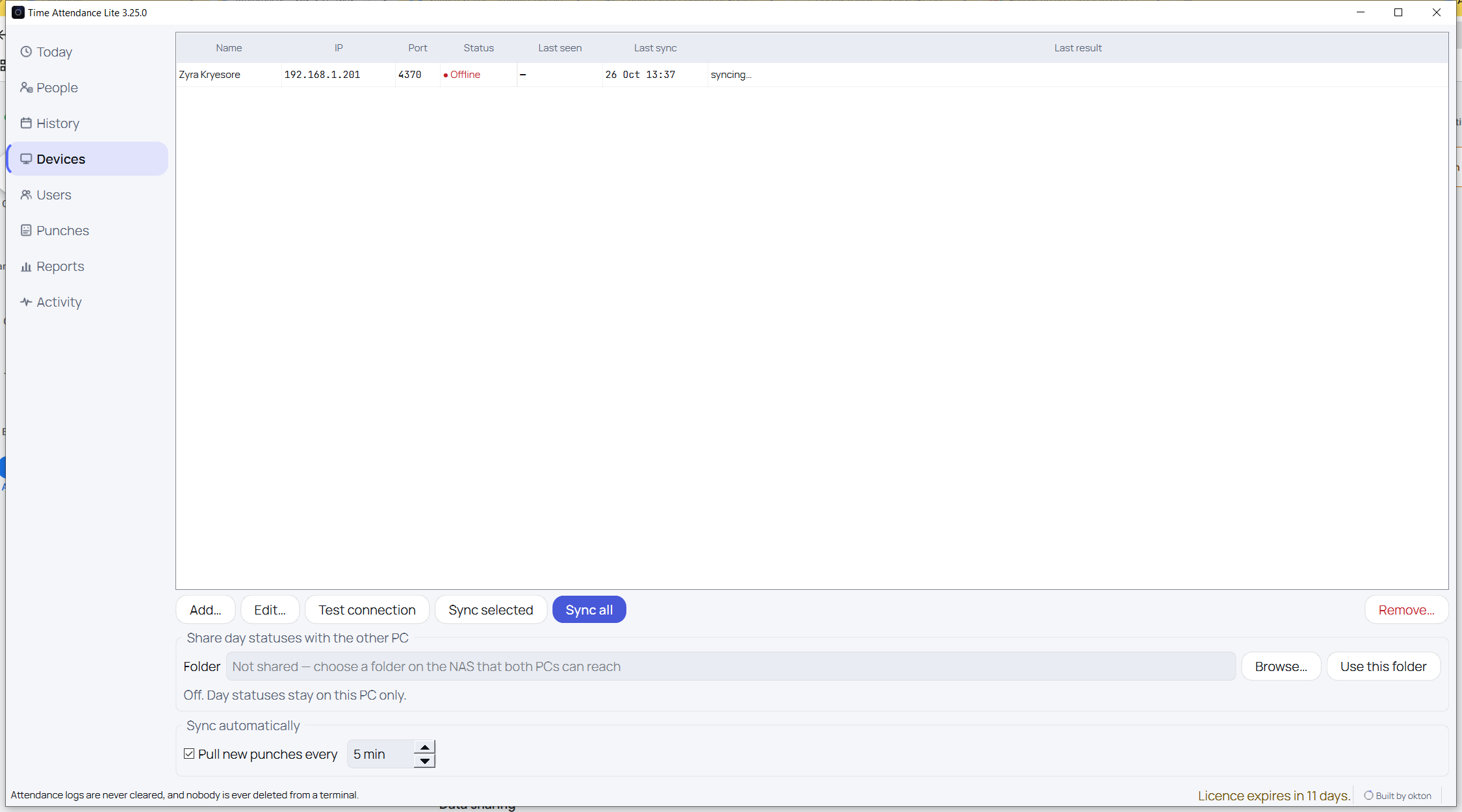Viewport: 1462px width, 812px height.
Task: Increase the sync interval with up arrow
Action: pyautogui.click(x=424, y=748)
